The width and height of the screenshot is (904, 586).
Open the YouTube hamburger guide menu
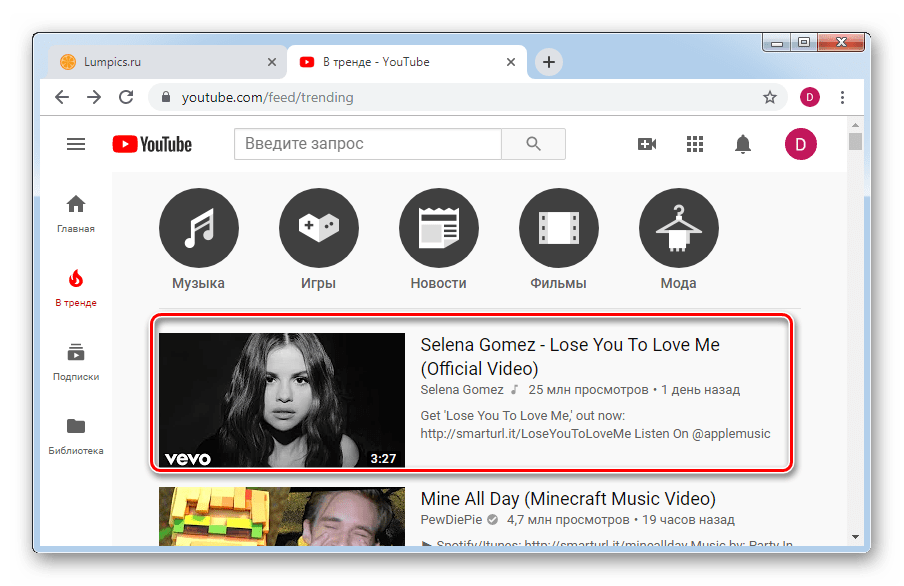(x=76, y=144)
